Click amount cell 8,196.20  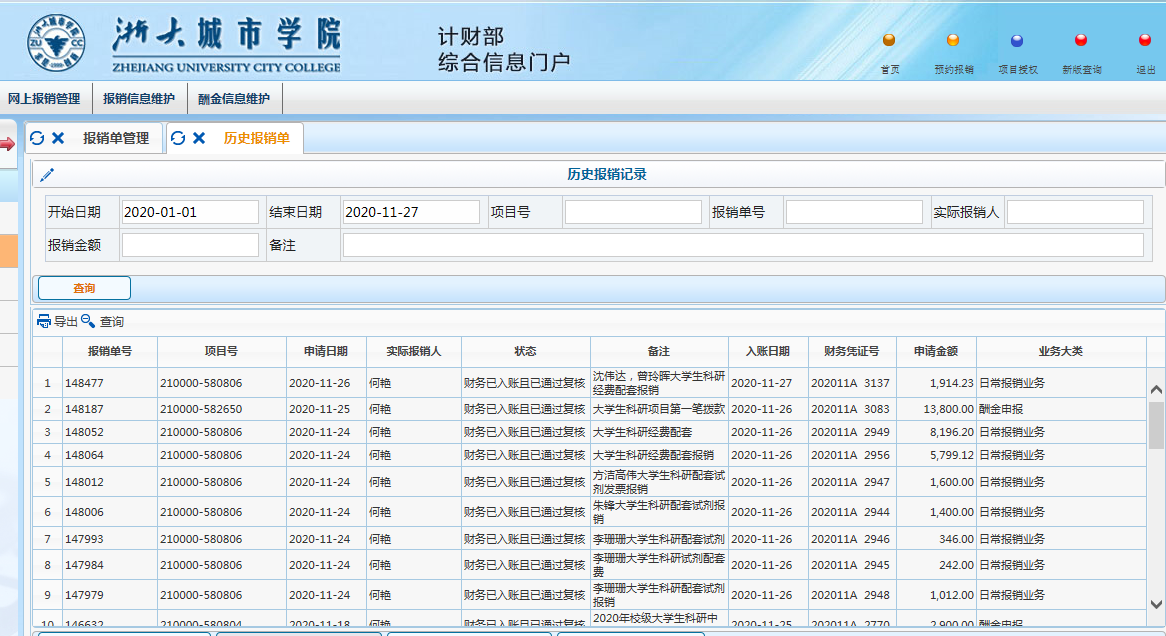point(951,432)
